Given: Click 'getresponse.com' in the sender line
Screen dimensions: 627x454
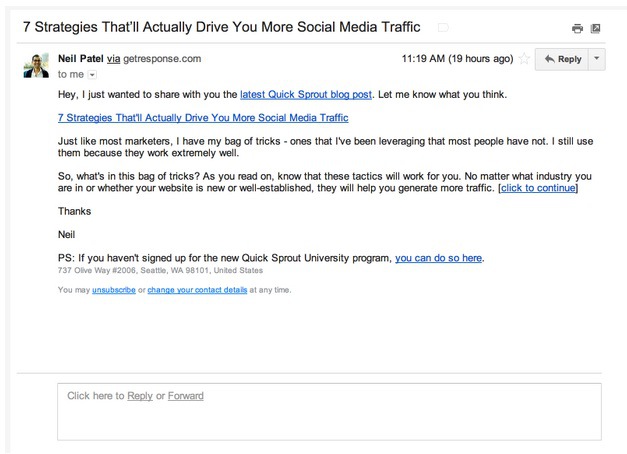Looking at the screenshot, I should pyautogui.click(x=162, y=59).
